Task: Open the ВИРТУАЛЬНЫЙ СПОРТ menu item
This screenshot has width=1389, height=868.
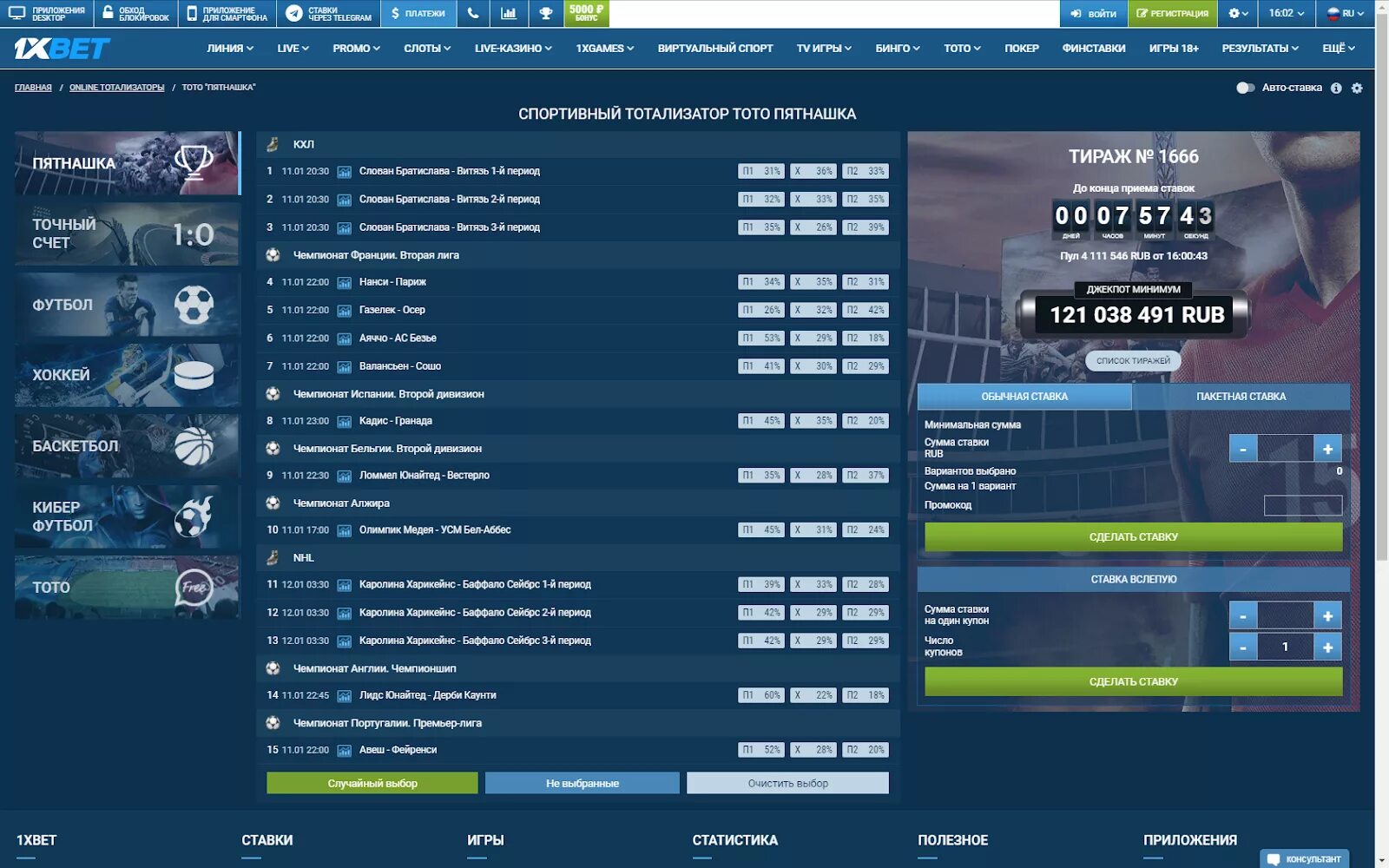Action: 715,49
